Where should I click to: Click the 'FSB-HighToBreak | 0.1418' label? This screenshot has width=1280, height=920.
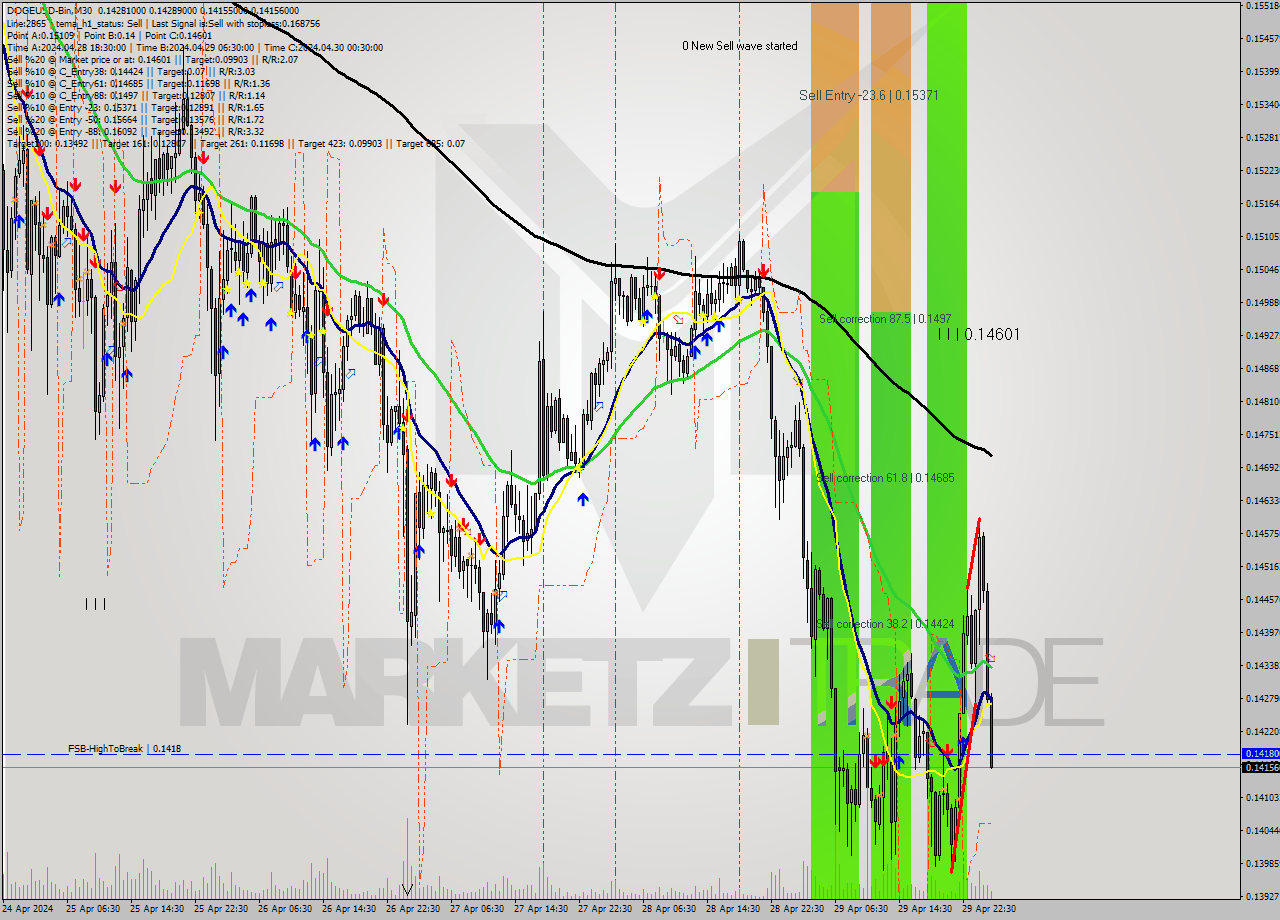(125, 748)
